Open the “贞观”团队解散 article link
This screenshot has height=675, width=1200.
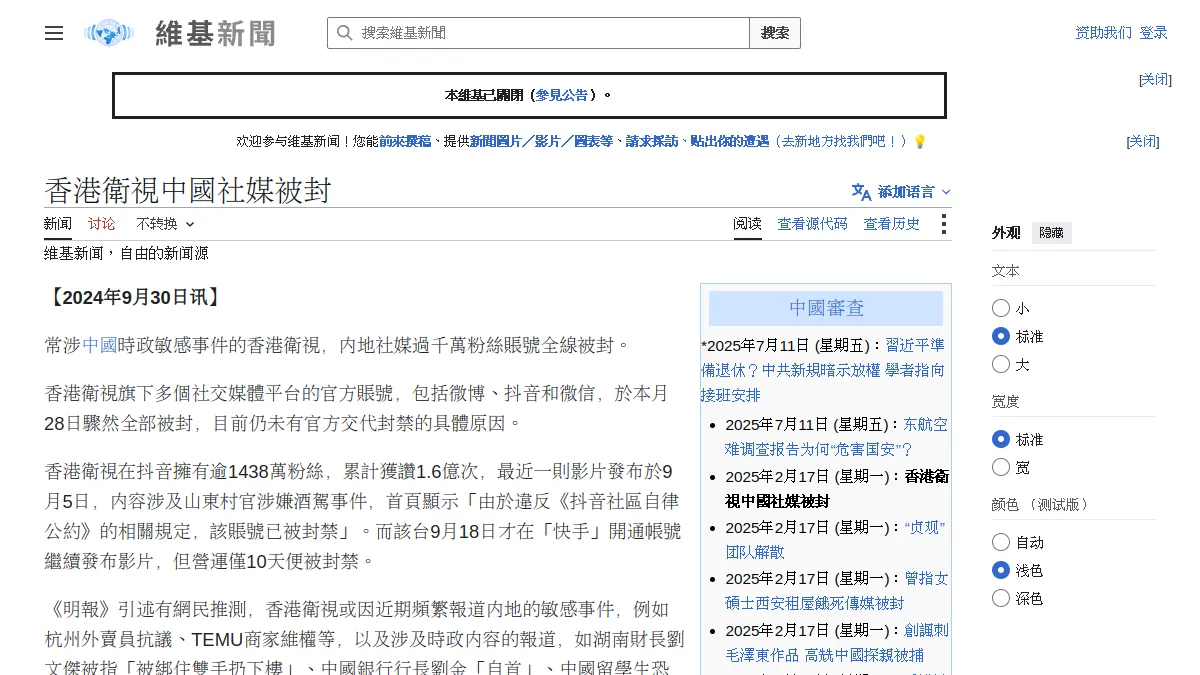[x=834, y=539]
